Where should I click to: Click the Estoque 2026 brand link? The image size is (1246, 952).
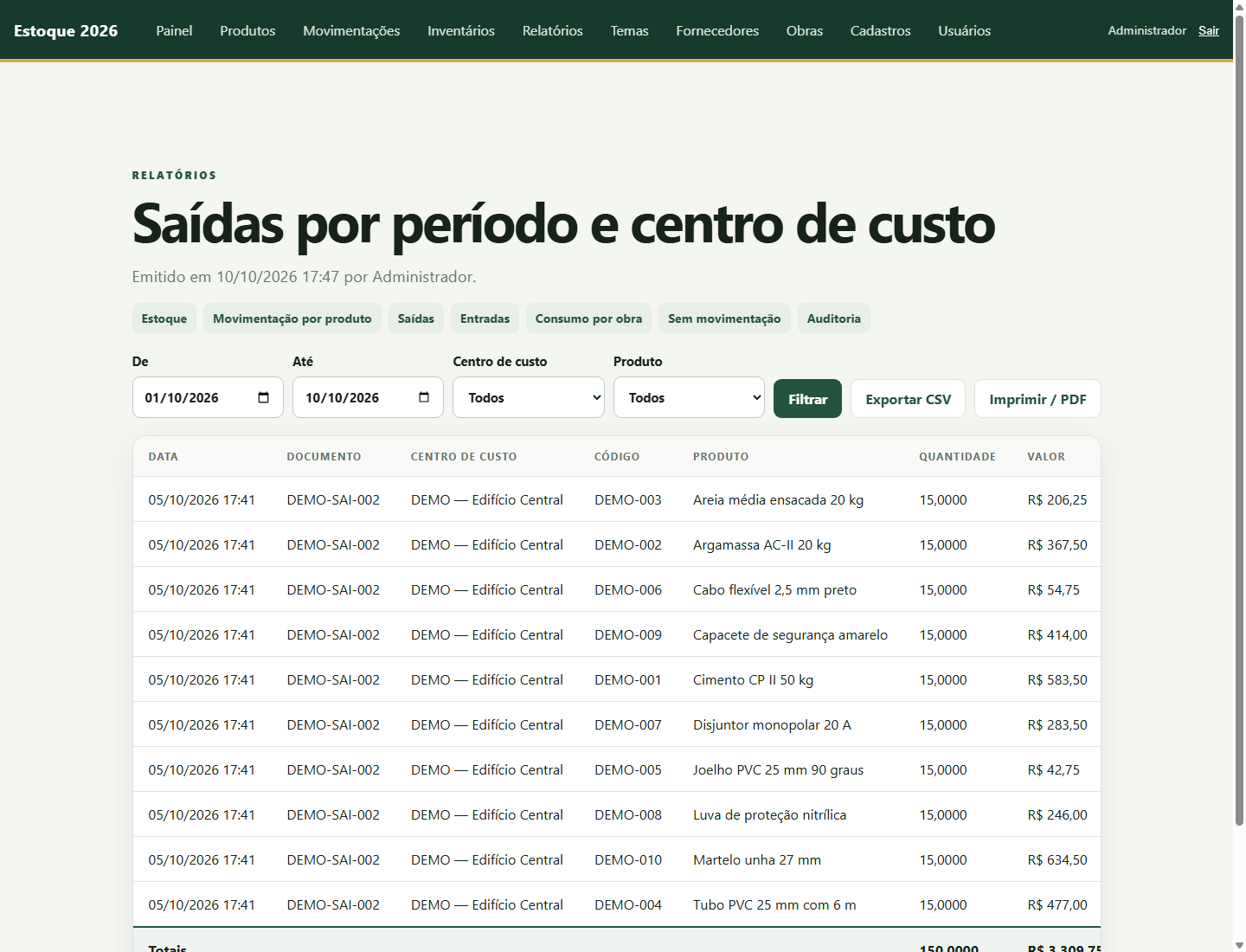pos(66,30)
